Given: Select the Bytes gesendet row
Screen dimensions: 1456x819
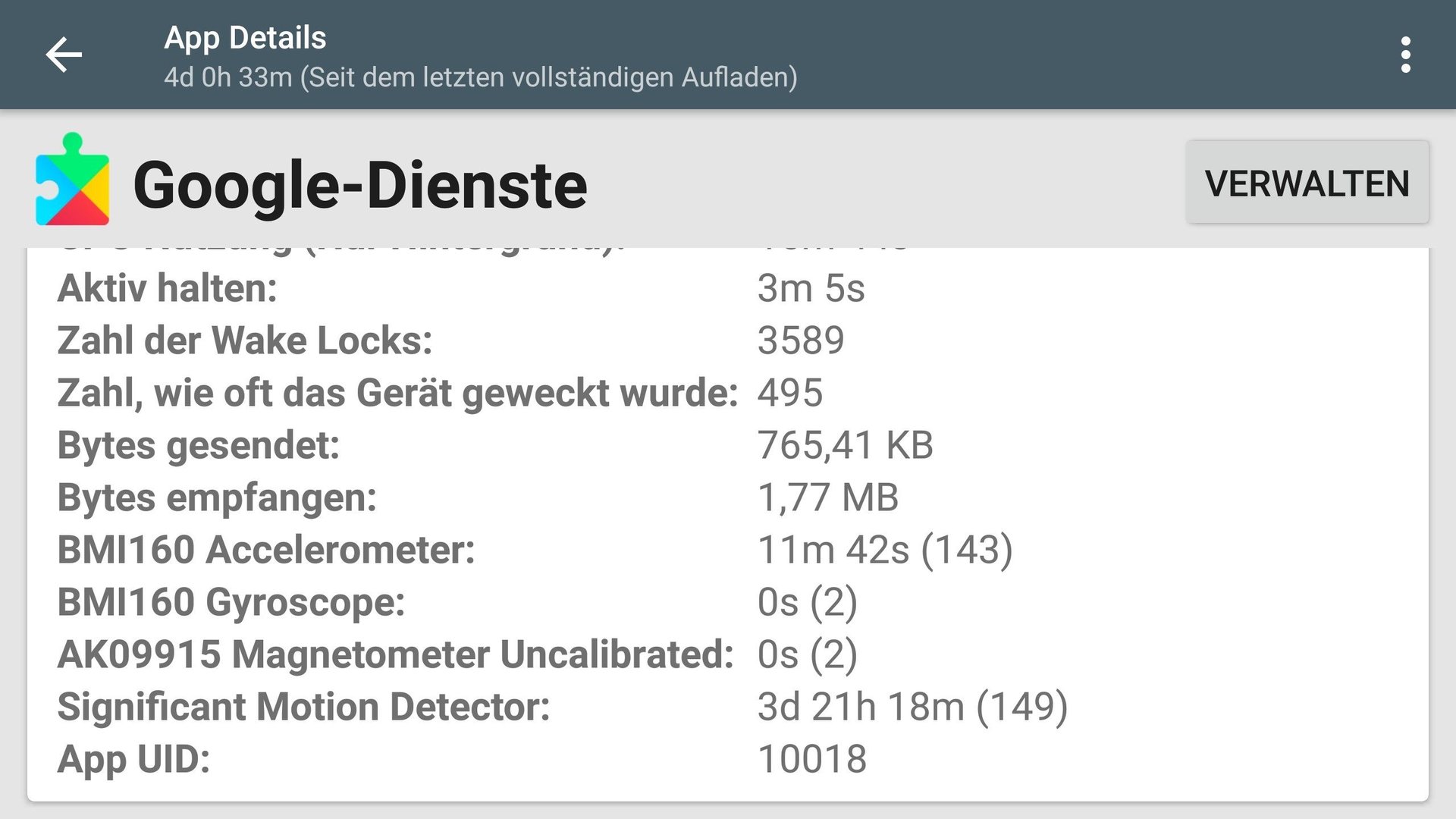Looking at the screenshot, I should click(728, 445).
